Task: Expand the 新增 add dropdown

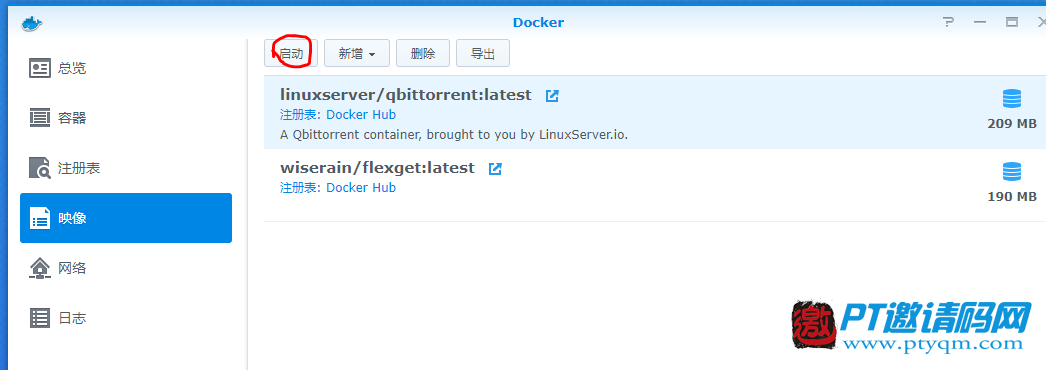Action: tap(357, 53)
